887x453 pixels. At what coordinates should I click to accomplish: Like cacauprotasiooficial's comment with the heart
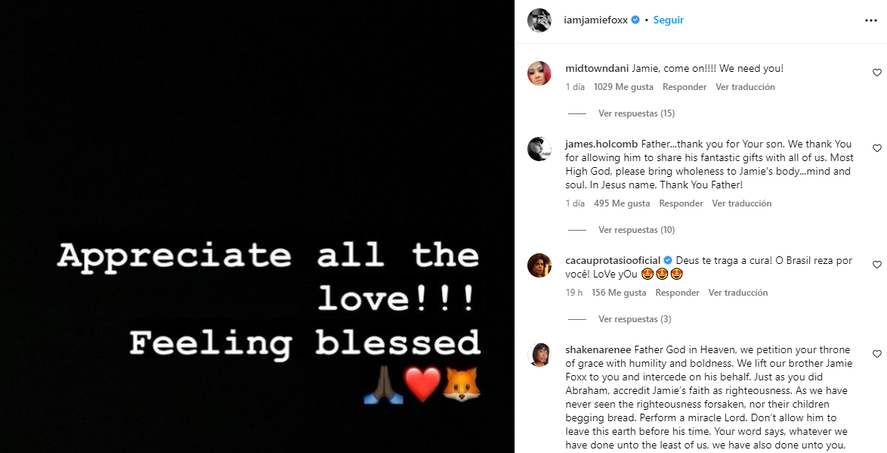[876, 264]
